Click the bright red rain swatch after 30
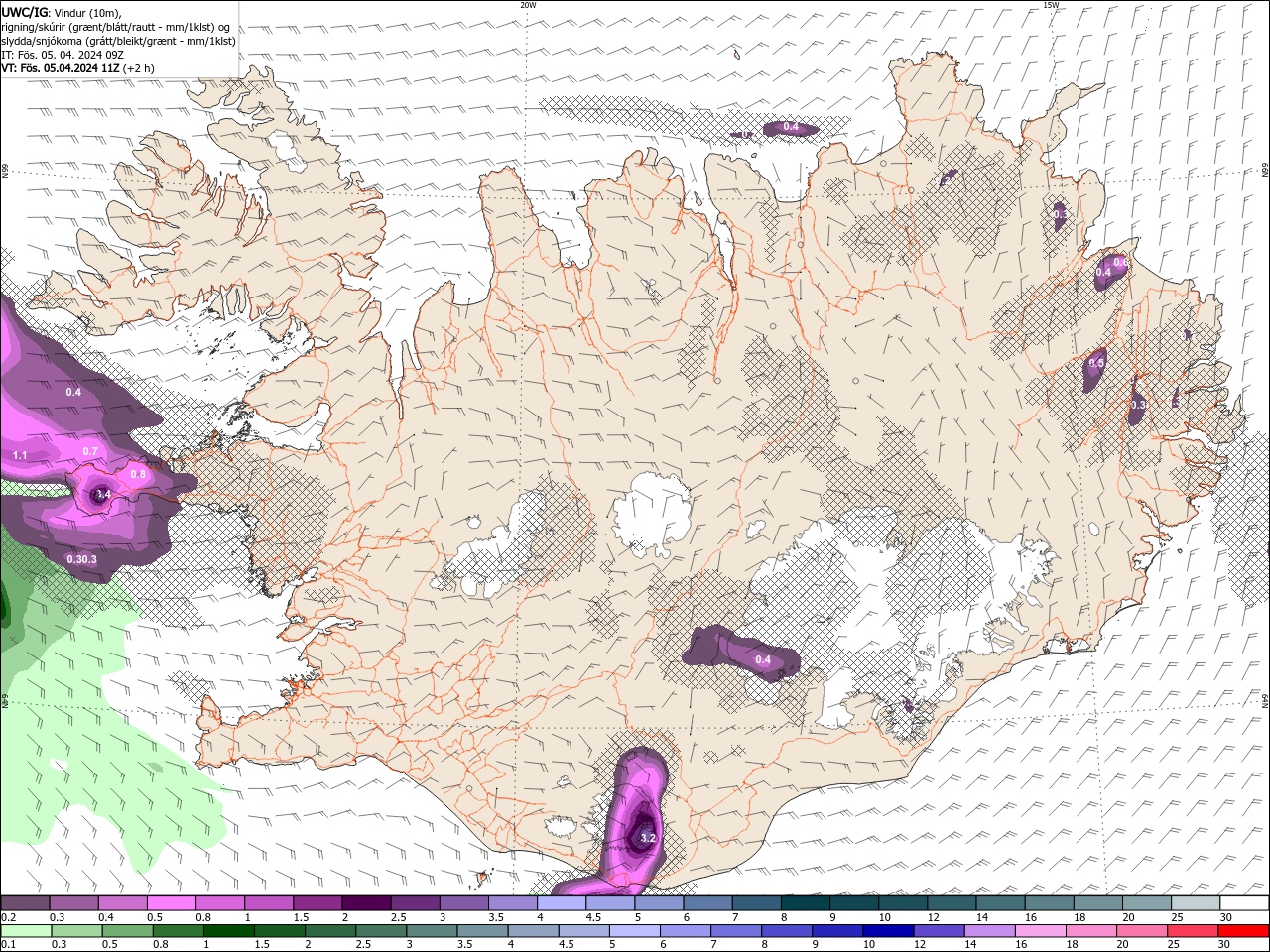 point(1242,931)
